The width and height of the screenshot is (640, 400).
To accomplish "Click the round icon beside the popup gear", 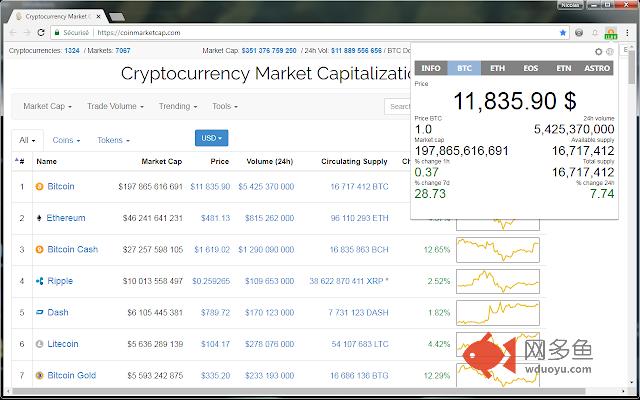I will tap(610, 51).
